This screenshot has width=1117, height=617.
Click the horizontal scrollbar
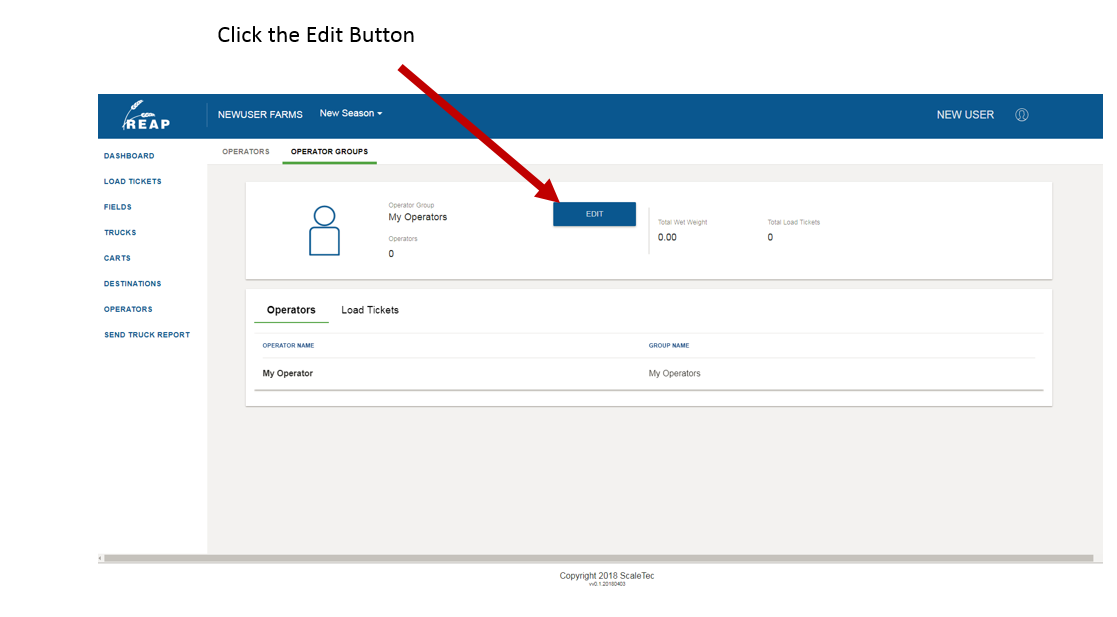click(598, 559)
